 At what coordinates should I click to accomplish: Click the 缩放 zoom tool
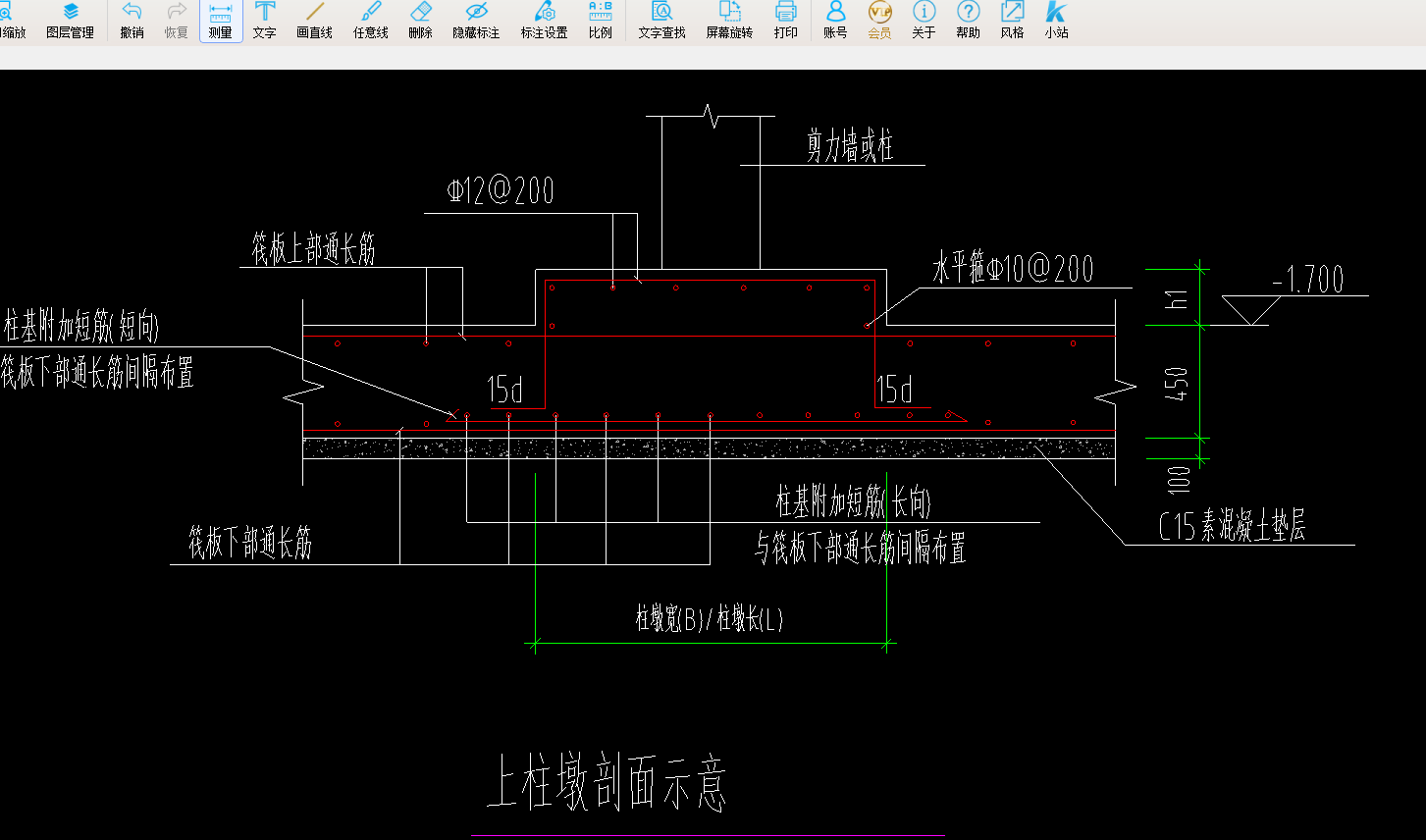pos(13,21)
